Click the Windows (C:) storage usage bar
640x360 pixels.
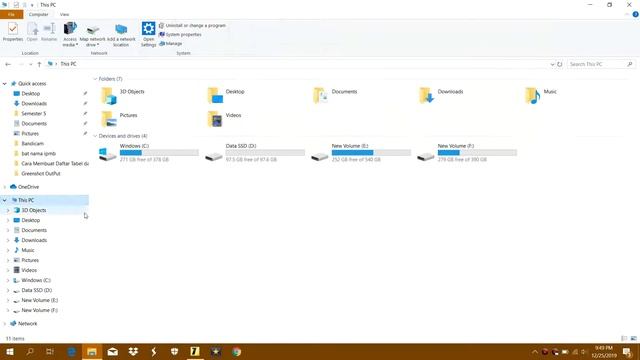pos(159,153)
